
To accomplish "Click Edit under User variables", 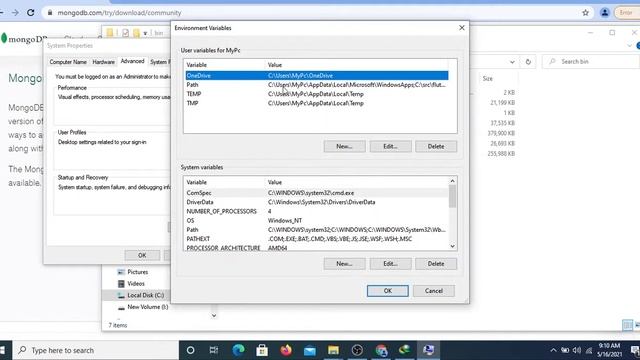I will [x=390, y=147].
